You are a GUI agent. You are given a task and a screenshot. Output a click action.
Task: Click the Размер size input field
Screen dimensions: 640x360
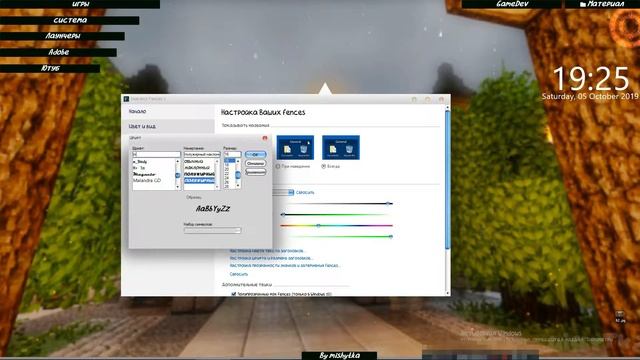coord(232,154)
